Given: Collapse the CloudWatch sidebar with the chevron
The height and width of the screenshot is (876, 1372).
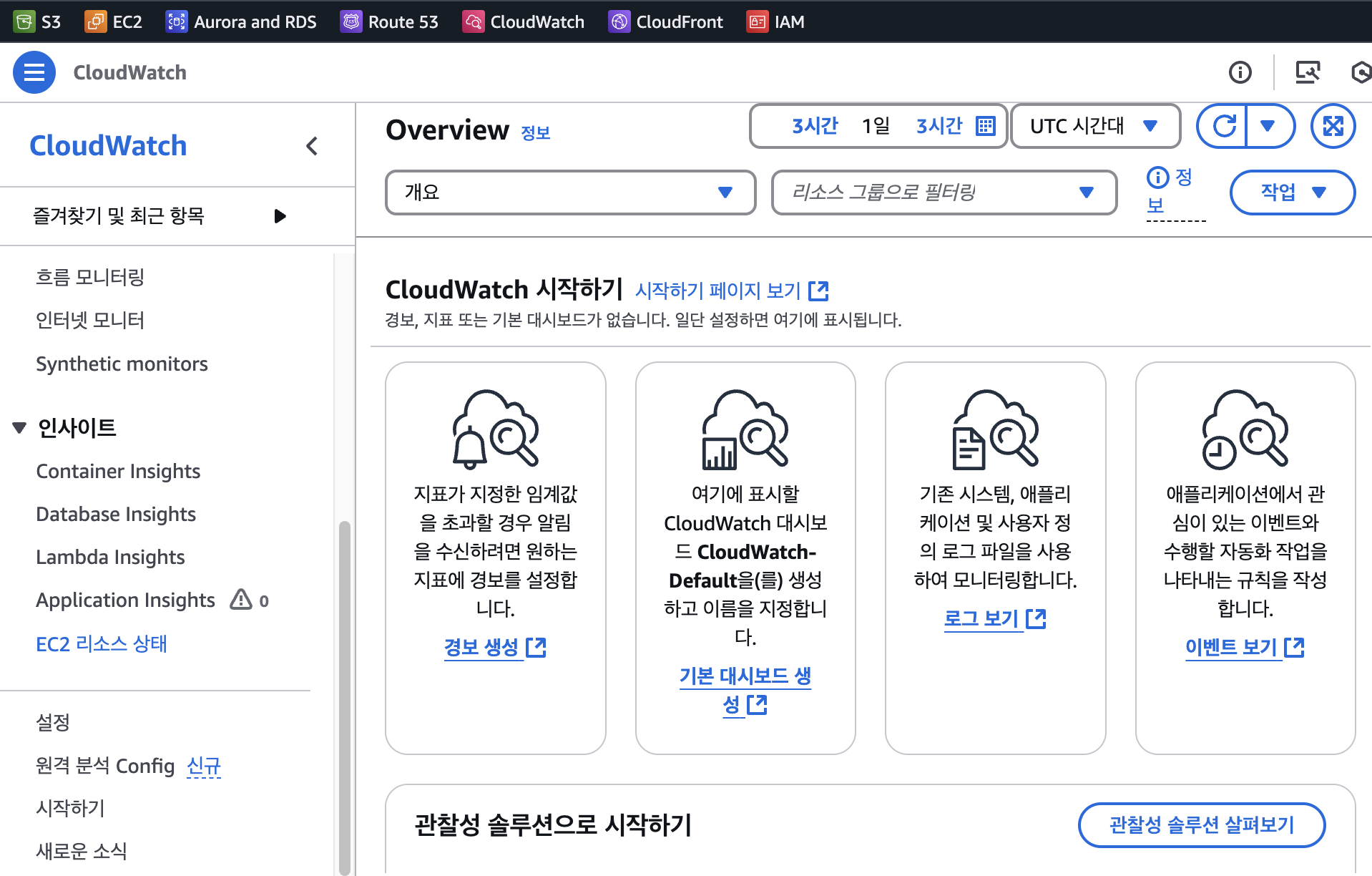Looking at the screenshot, I should pyautogui.click(x=312, y=146).
